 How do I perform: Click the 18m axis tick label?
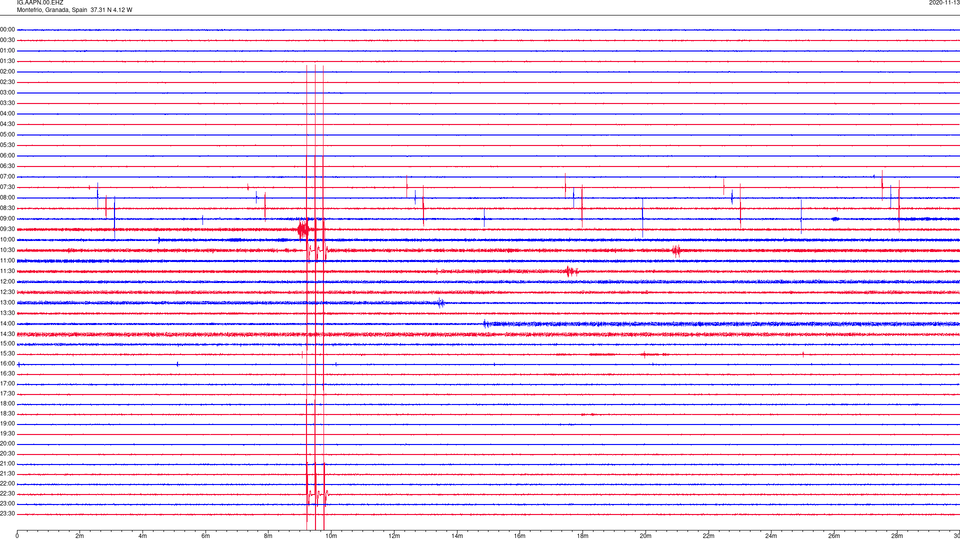pyautogui.click(x=583, y=536)
